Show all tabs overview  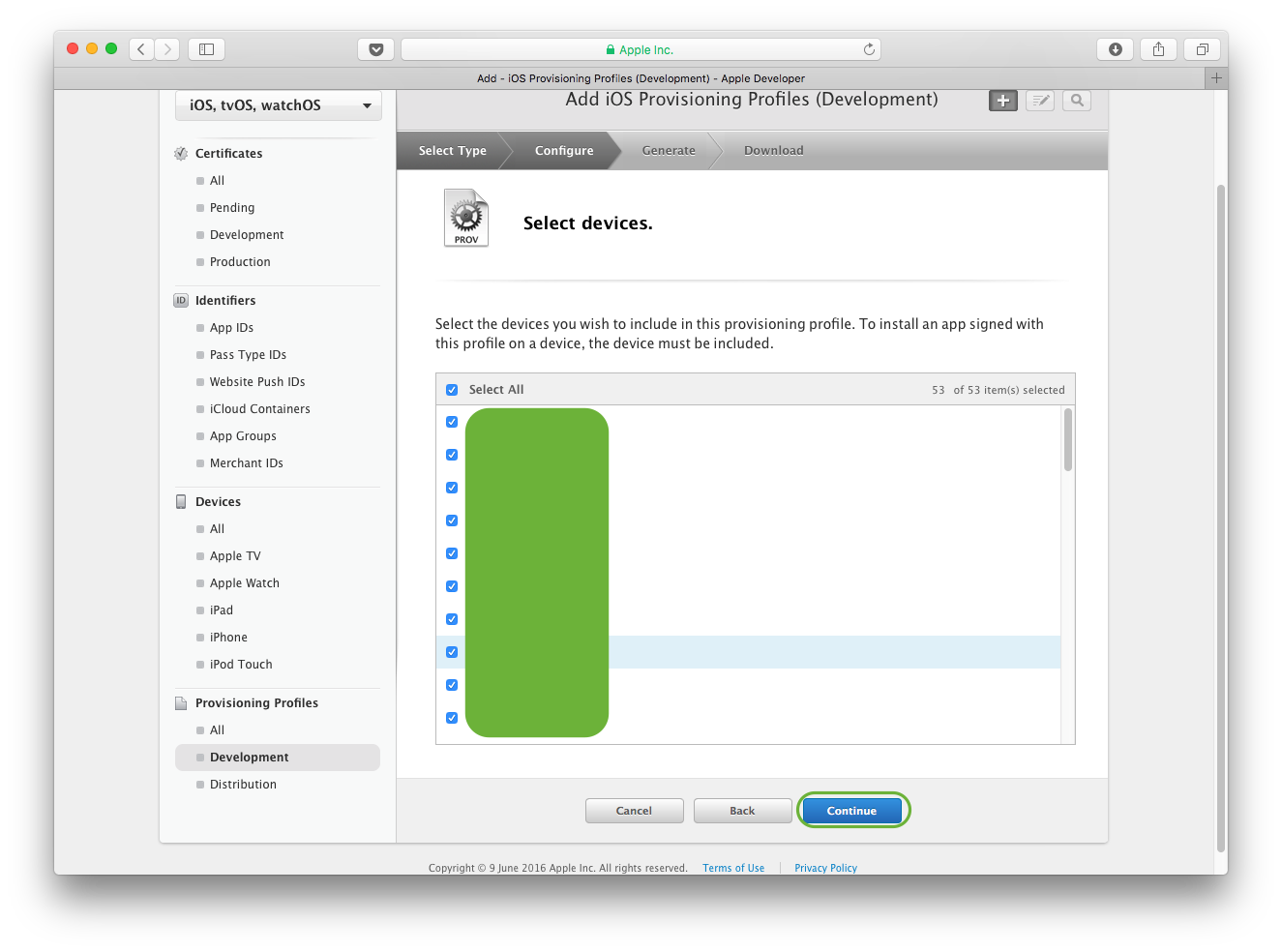pos(1202,48)
